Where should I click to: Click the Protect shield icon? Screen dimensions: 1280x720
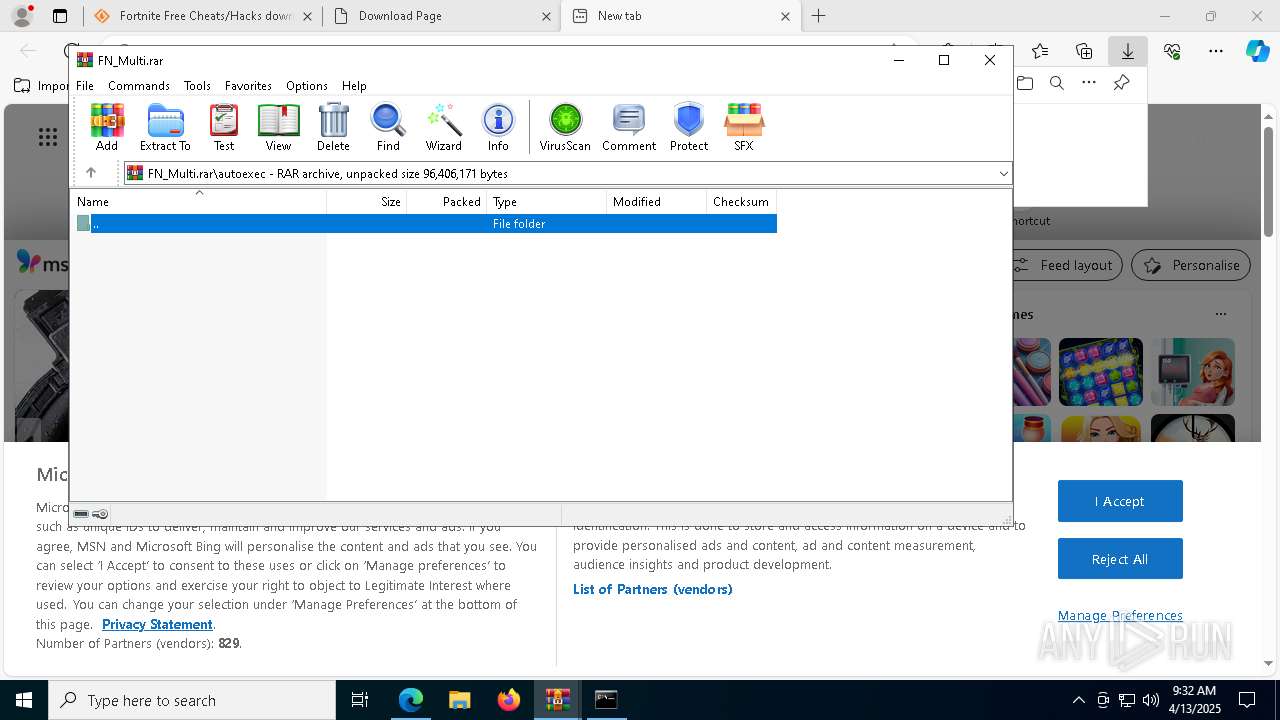[x=689, y=127]
